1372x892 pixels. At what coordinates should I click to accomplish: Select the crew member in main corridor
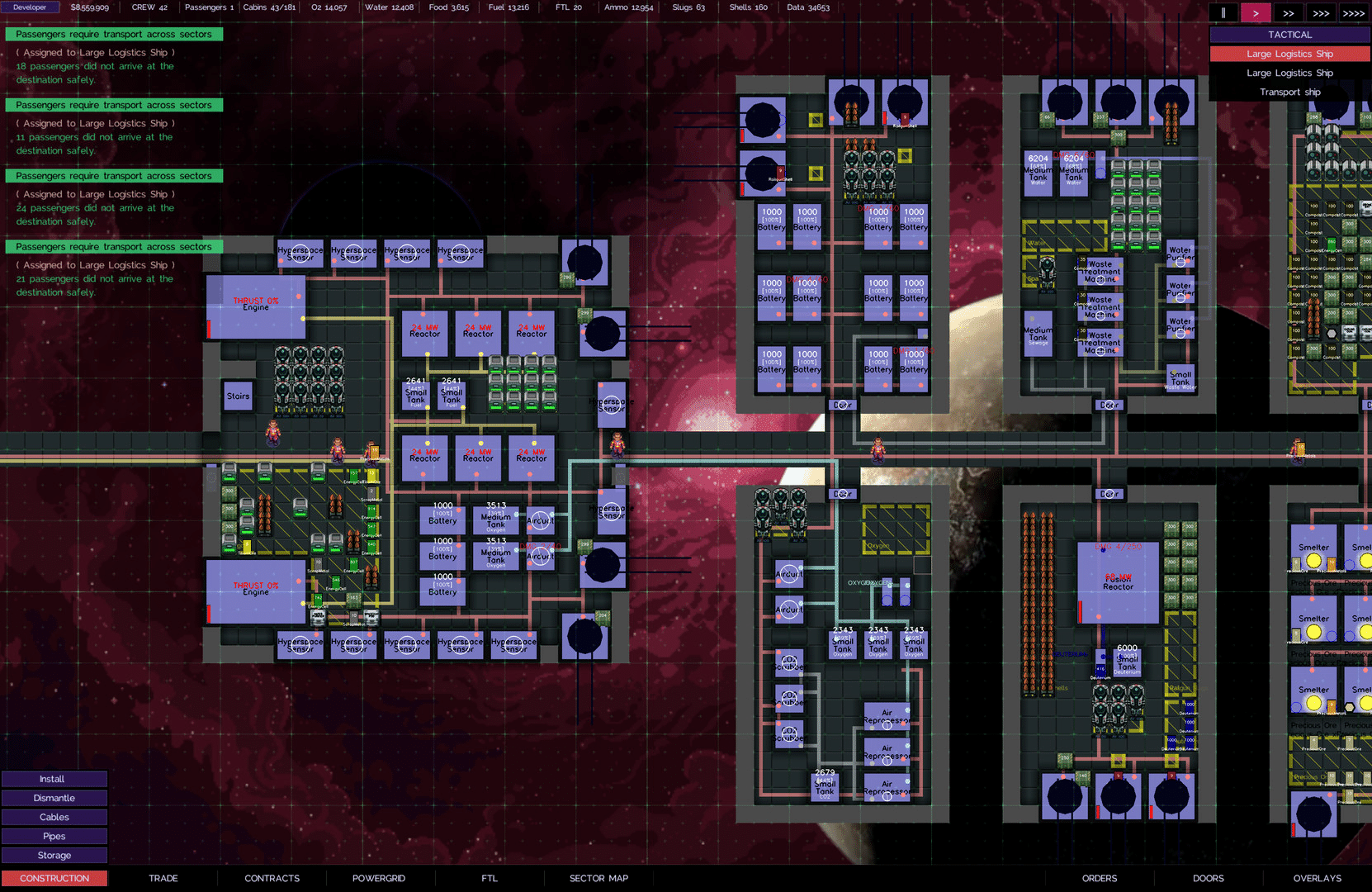coord(878,450)
